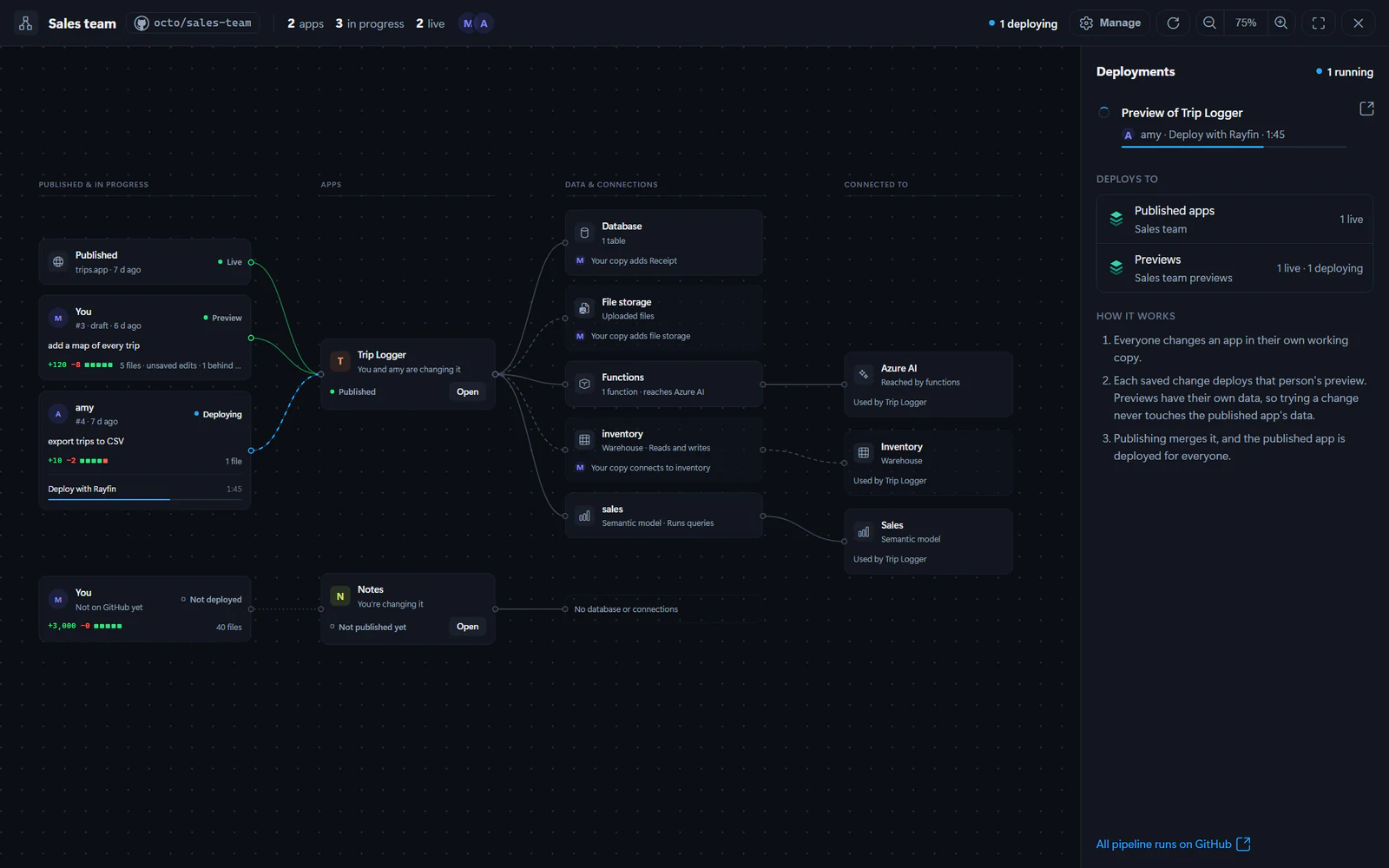Close the Sales team view
The image size is (1389, 868).
(1359, 23)
